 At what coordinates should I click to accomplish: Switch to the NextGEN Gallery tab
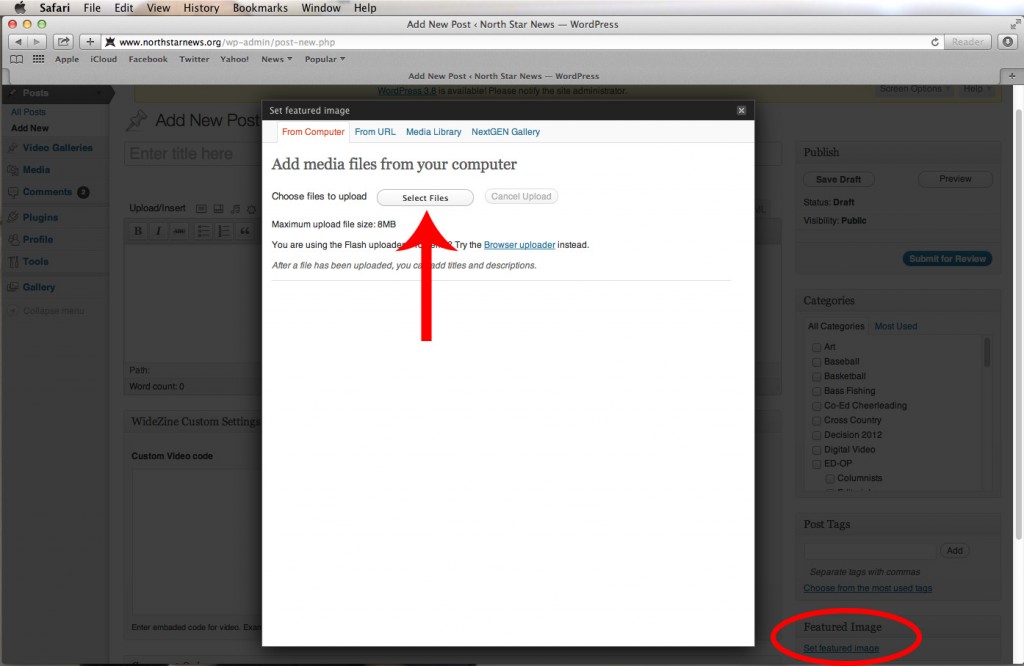pyautogui.click(x=505, y=132)
